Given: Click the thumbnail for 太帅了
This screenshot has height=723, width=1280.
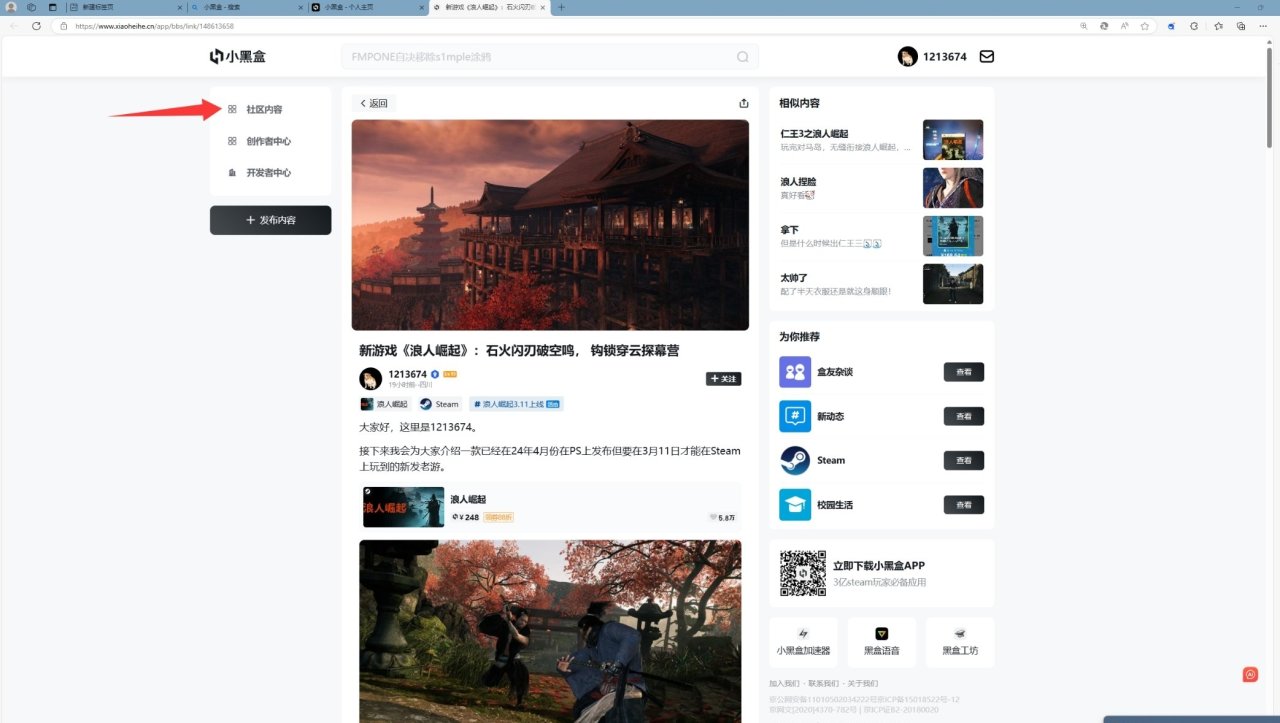Looking at the screenshot, I should (953, 284).
